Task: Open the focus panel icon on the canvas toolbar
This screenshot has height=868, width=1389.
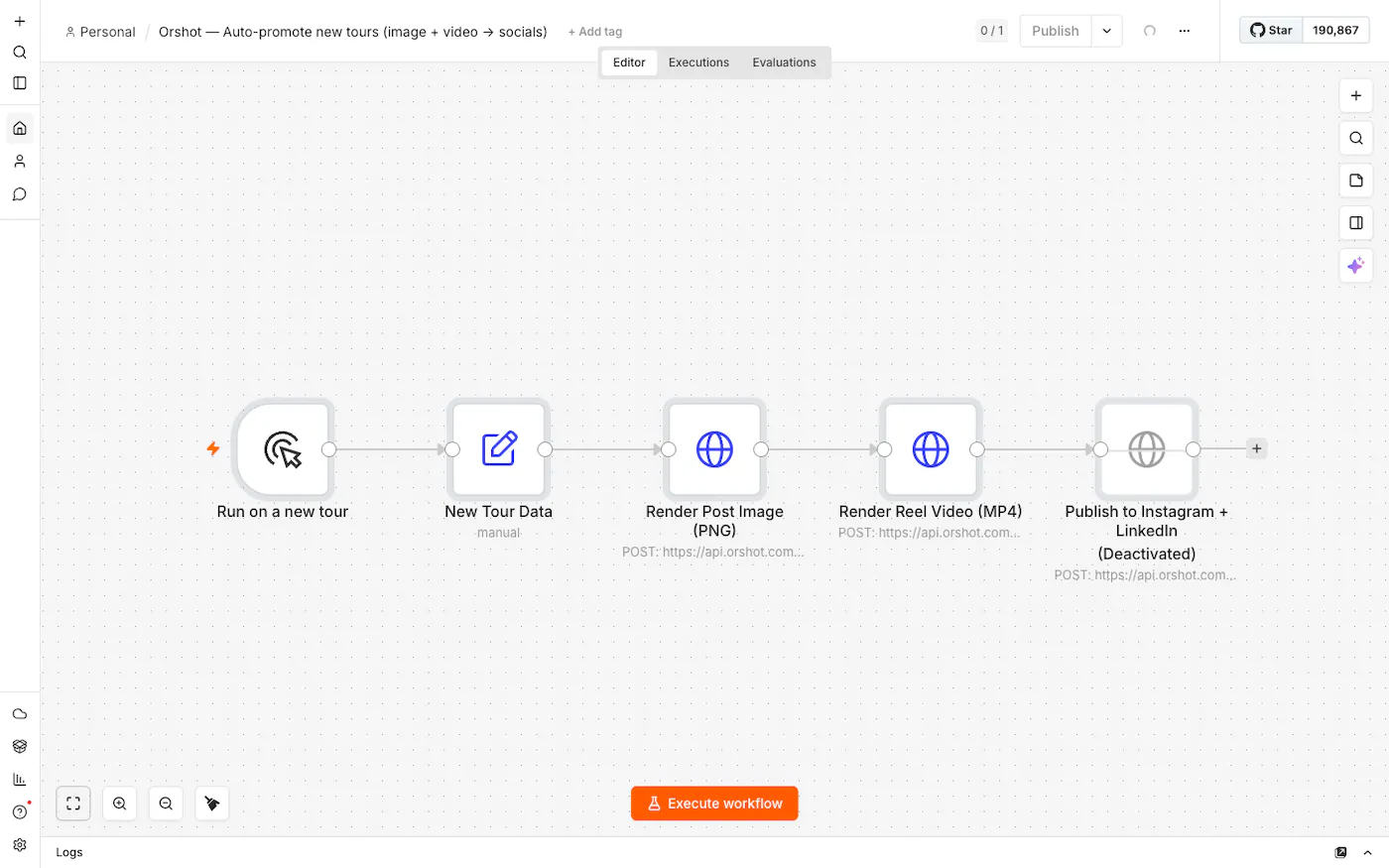Action: 1356,223
